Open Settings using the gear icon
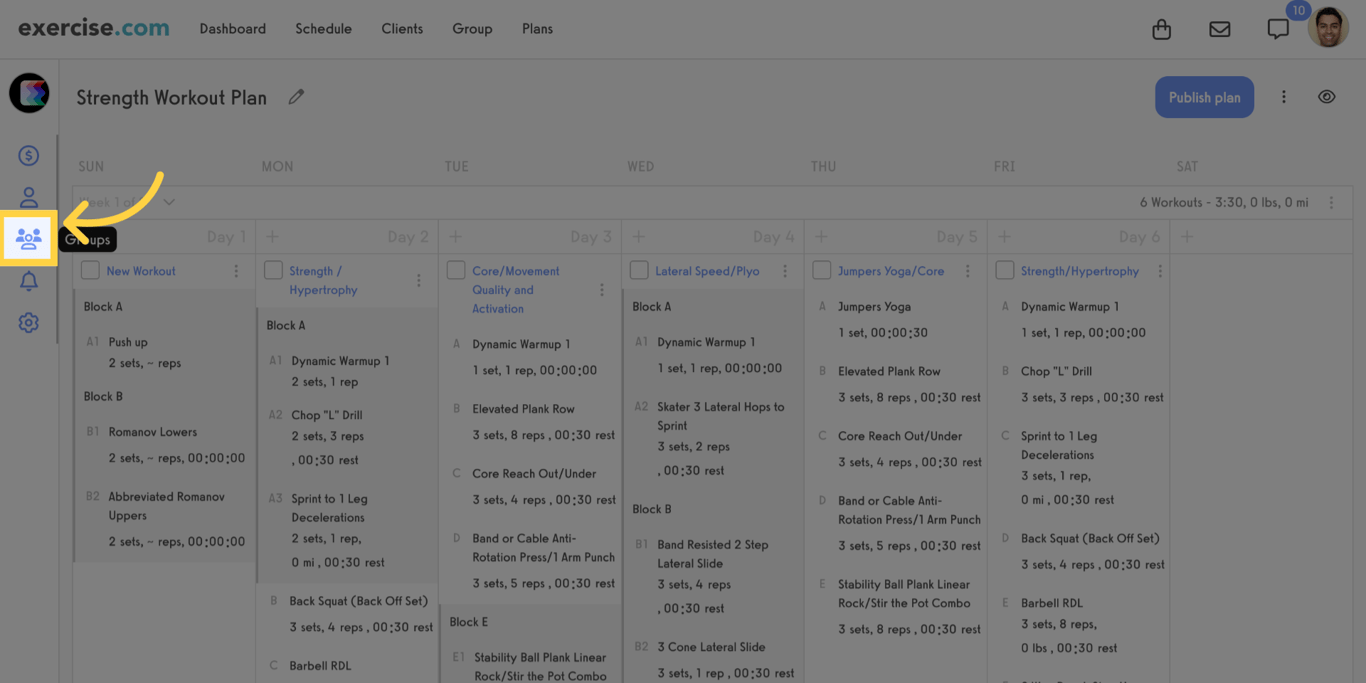This screenshot has width=1366, height=683. pos(28,322)
